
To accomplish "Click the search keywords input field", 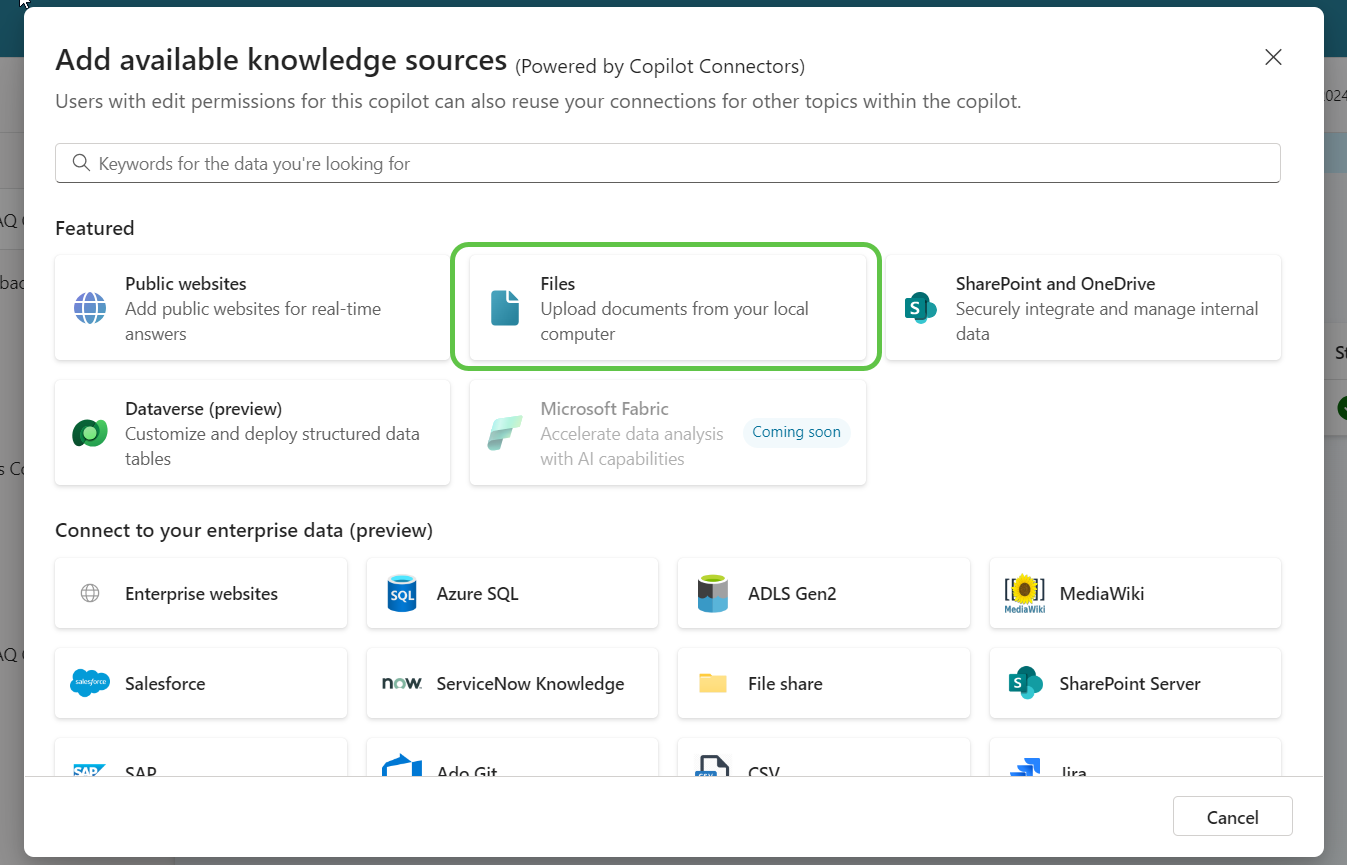I will [667, 162].
